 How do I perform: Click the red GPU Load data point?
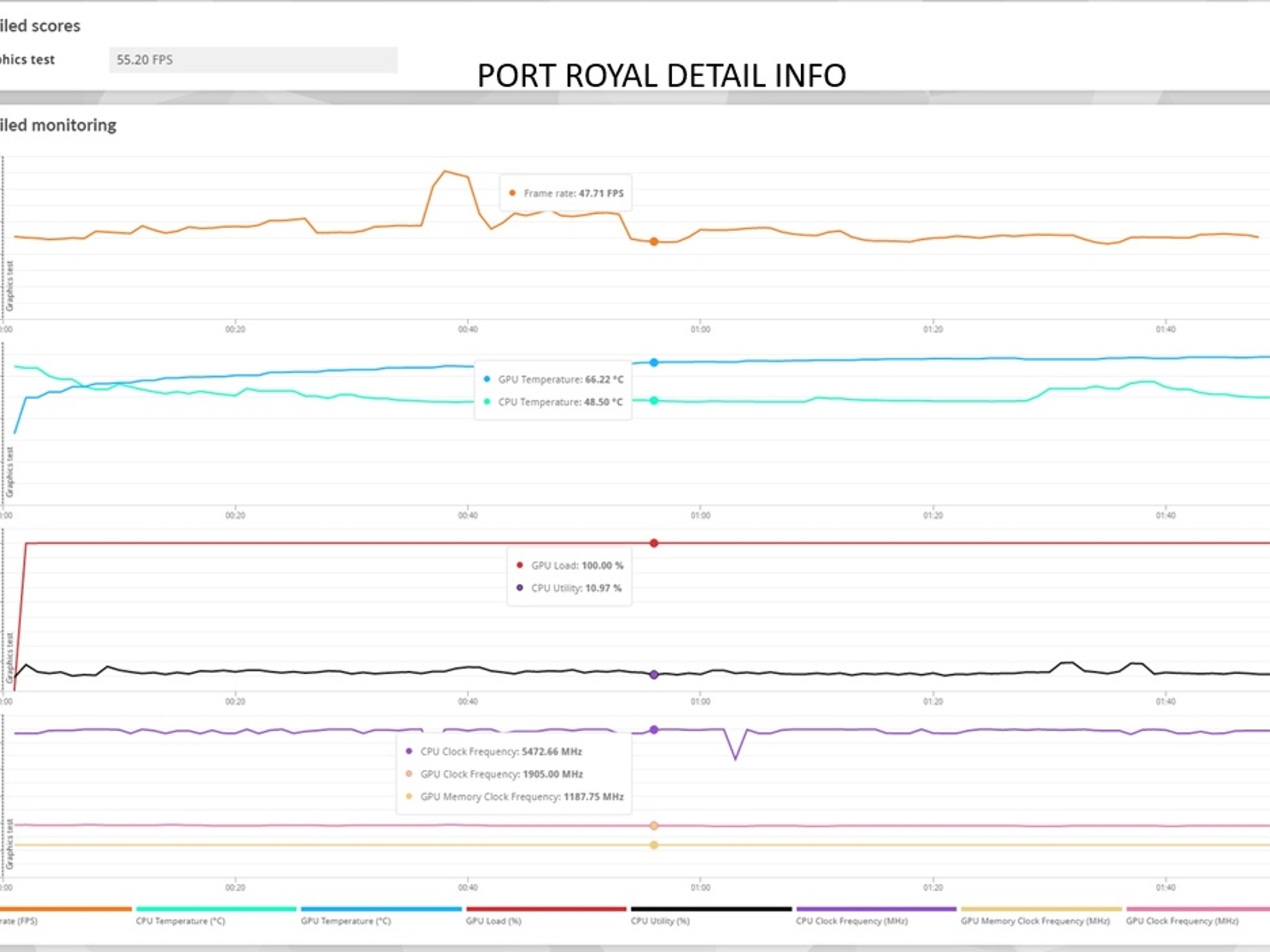point(654,544)
